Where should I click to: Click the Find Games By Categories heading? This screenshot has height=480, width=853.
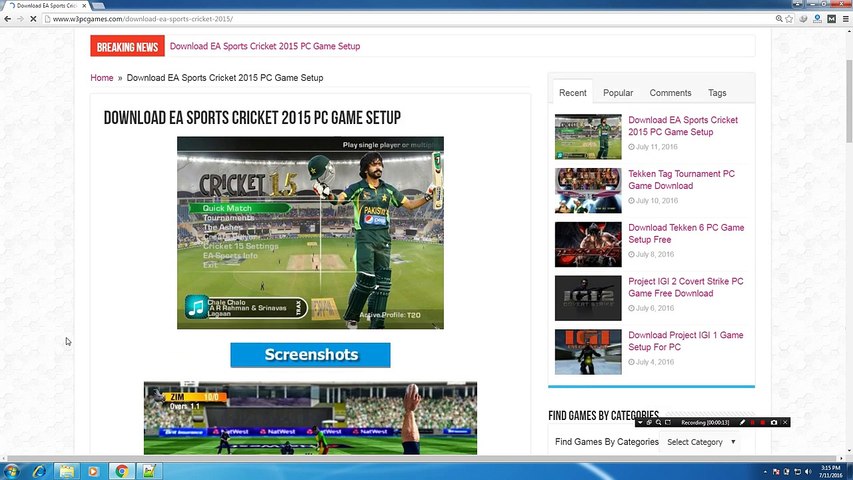603,416
